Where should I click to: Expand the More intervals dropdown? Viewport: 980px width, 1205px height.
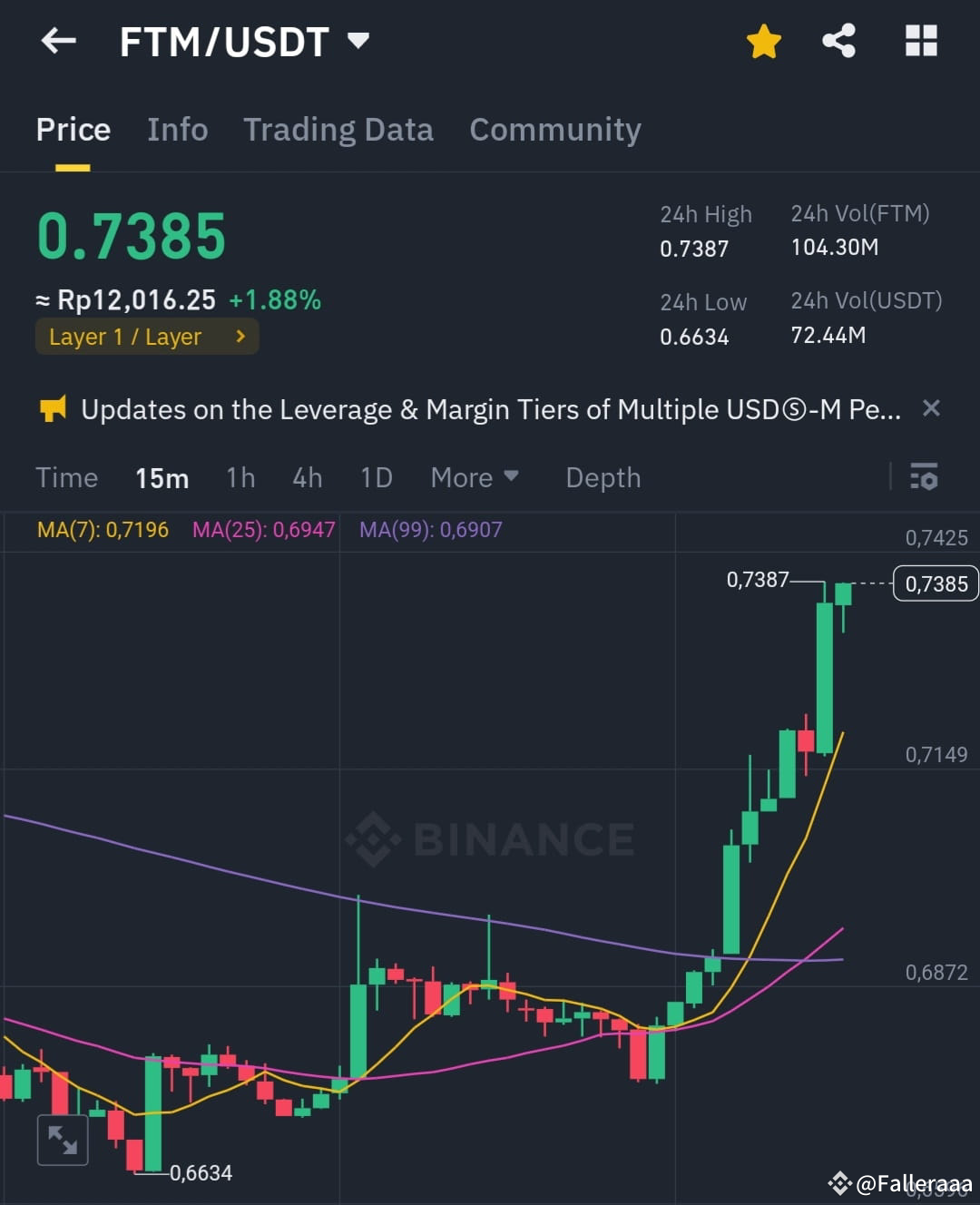[x=475, y=477]
